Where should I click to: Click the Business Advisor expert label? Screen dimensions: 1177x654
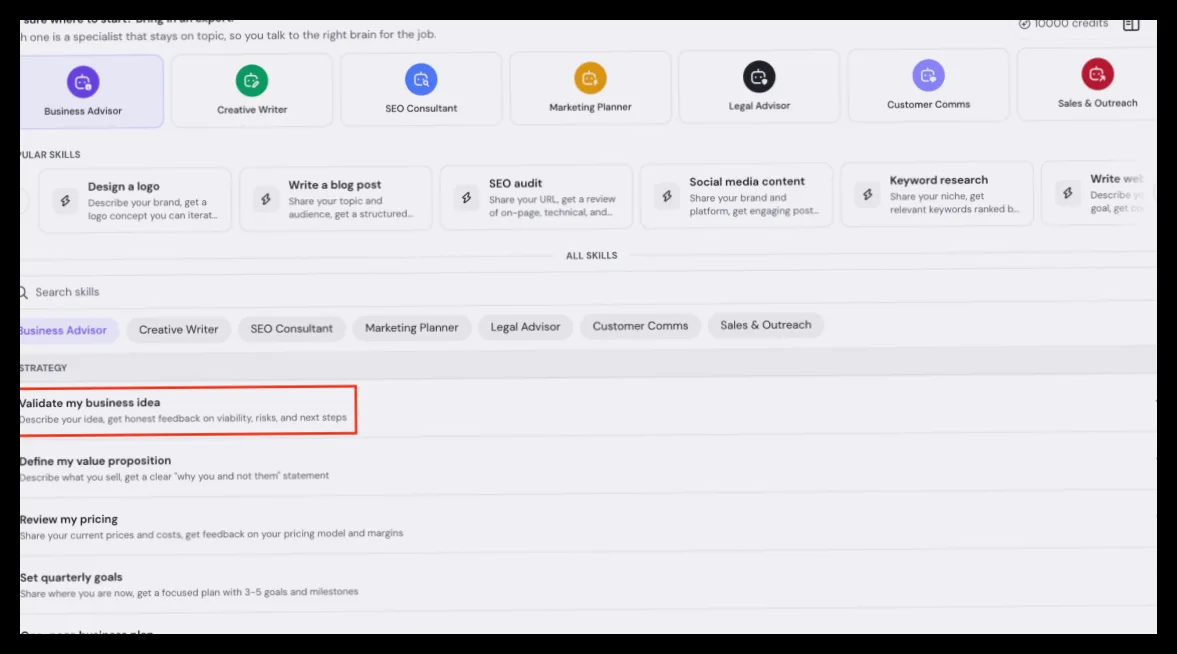point(83,111)
